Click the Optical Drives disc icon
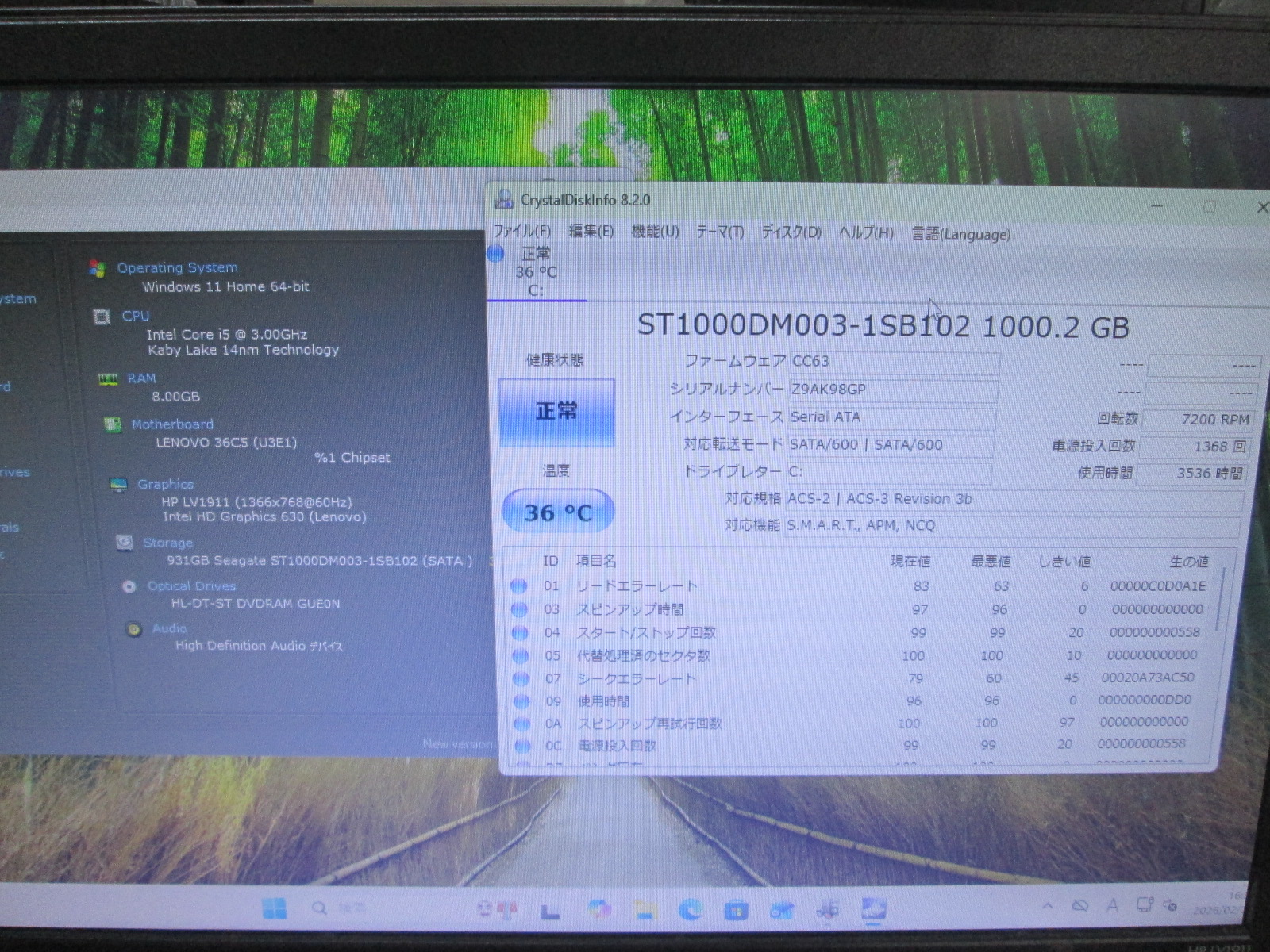Viewport: 1270px width, 952px height. 129,586
